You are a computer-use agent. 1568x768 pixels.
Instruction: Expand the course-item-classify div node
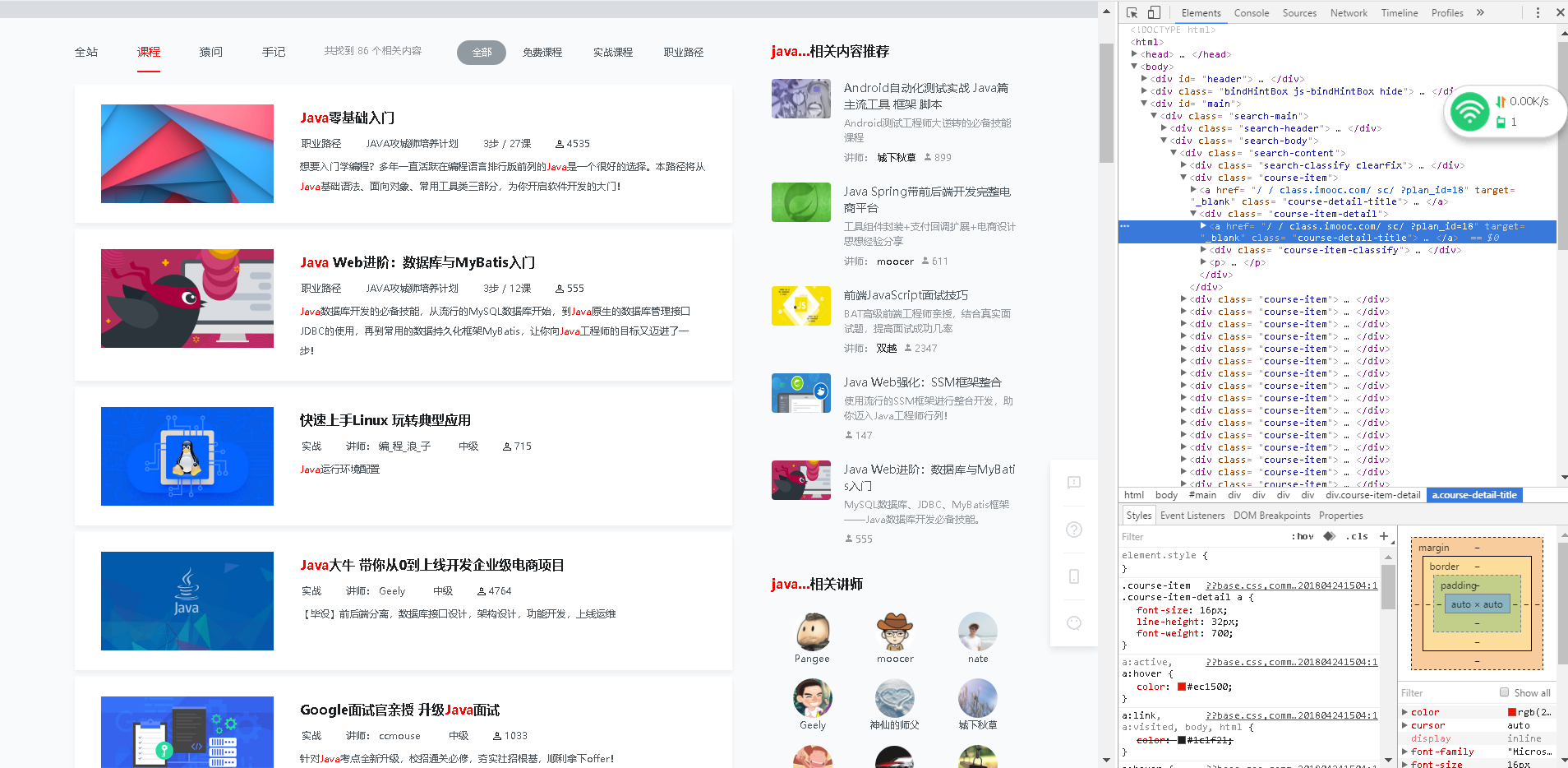(x=1204, y=250)
